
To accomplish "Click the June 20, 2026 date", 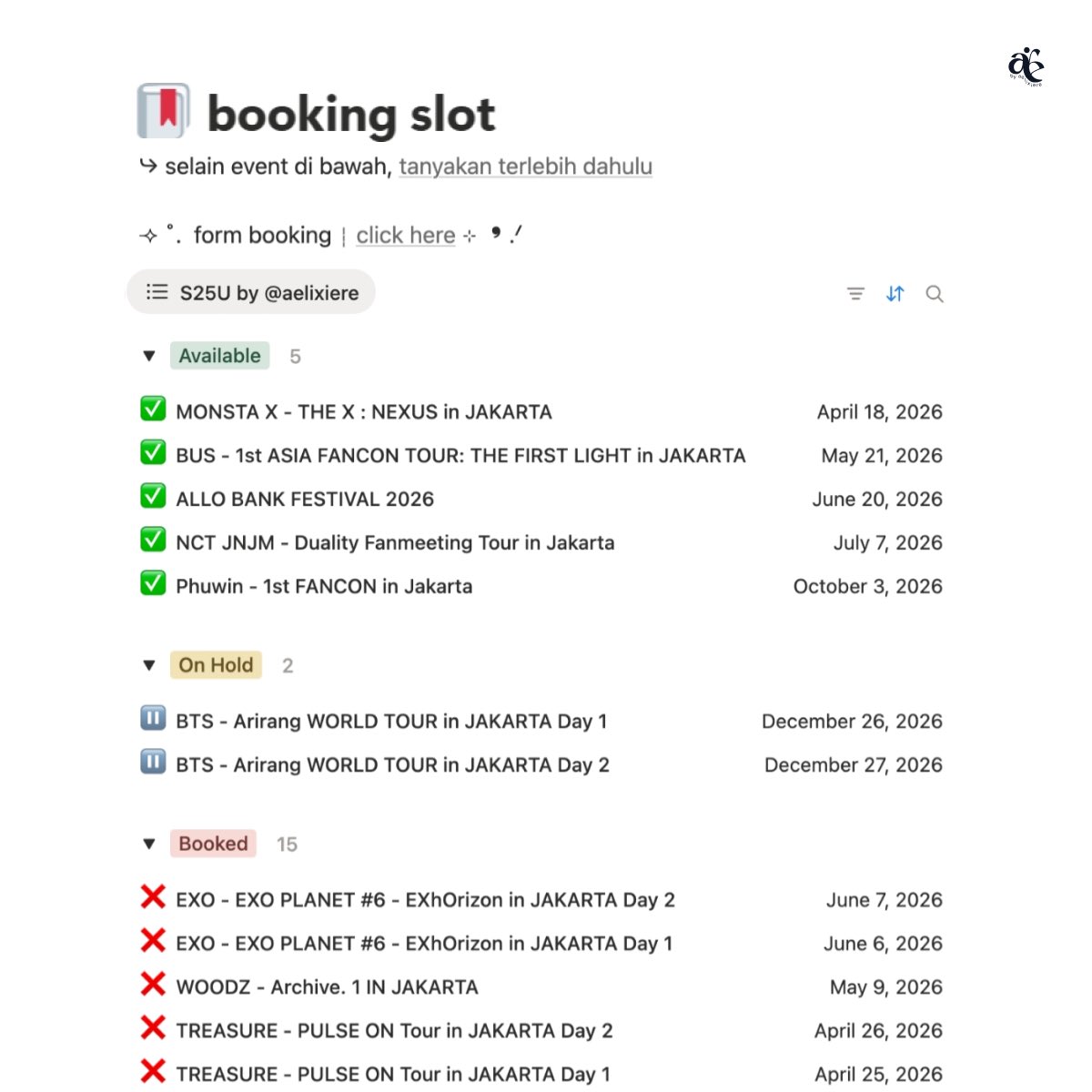I will tap(877, 500).
